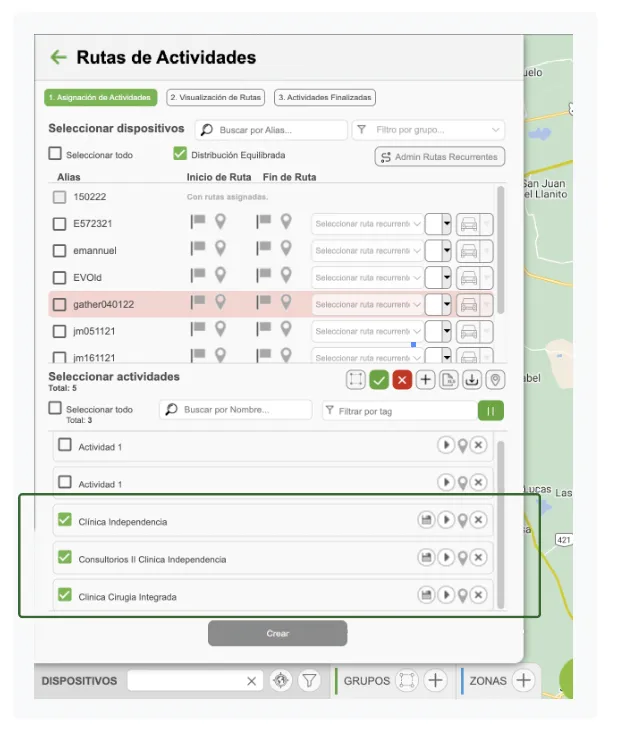The height and width of the screenshot is (730, 618).
Task: Click end location pin for gather040122
Action: pyautogui.click(x=286, y=302)
